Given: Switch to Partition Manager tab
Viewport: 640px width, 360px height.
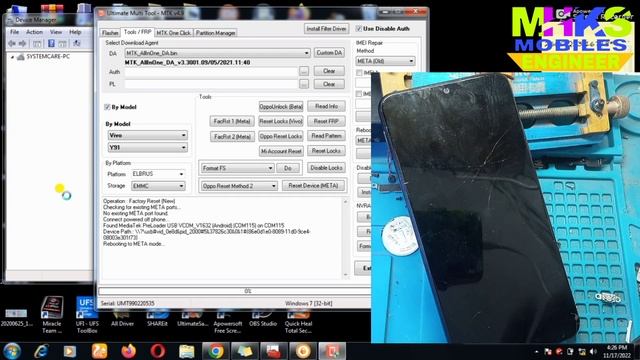Looking at the screenshot, I should [x=216, y=33].
